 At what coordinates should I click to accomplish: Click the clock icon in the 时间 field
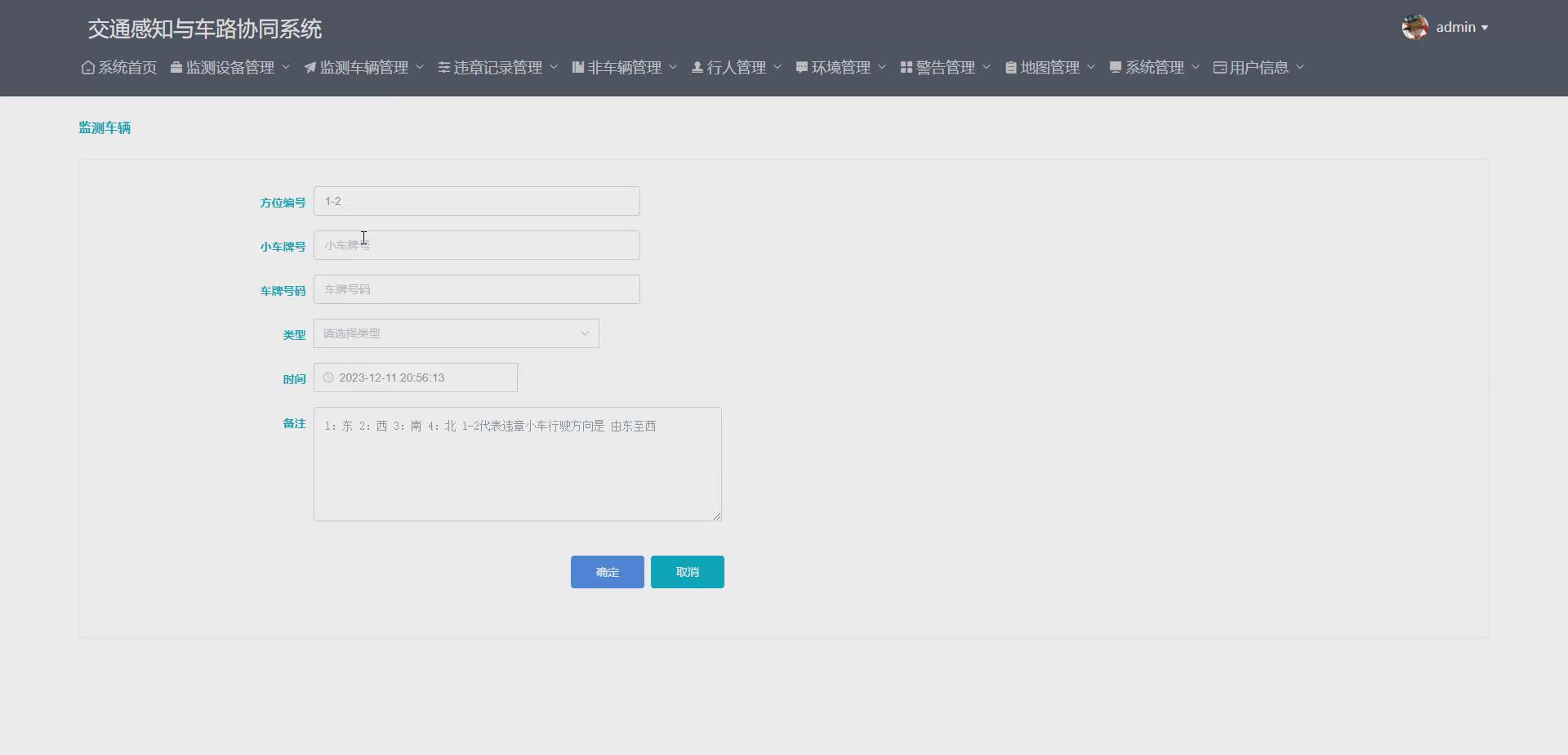(x=328, y=377)
